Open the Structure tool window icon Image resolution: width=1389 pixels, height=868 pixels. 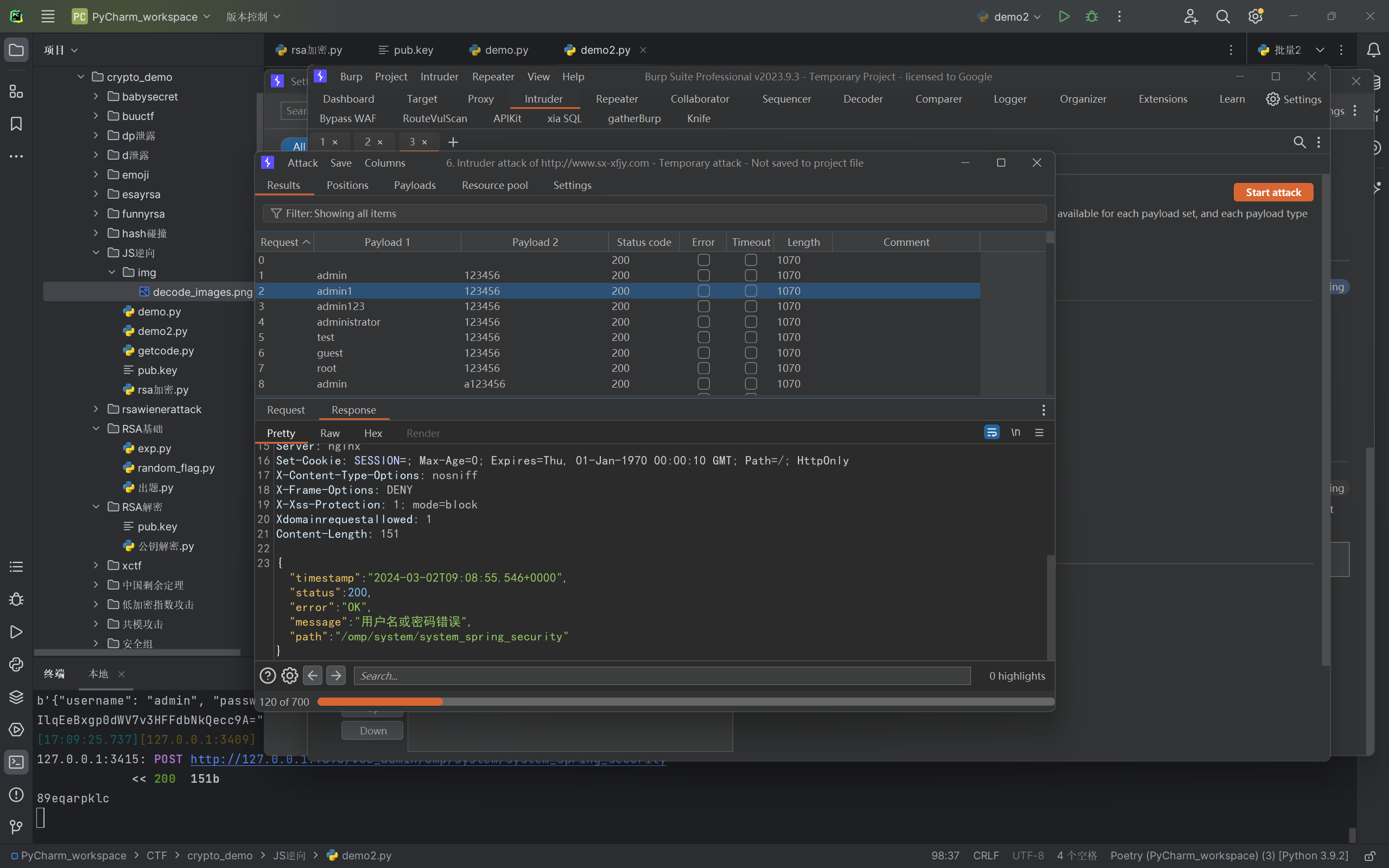tap(16, 91)
